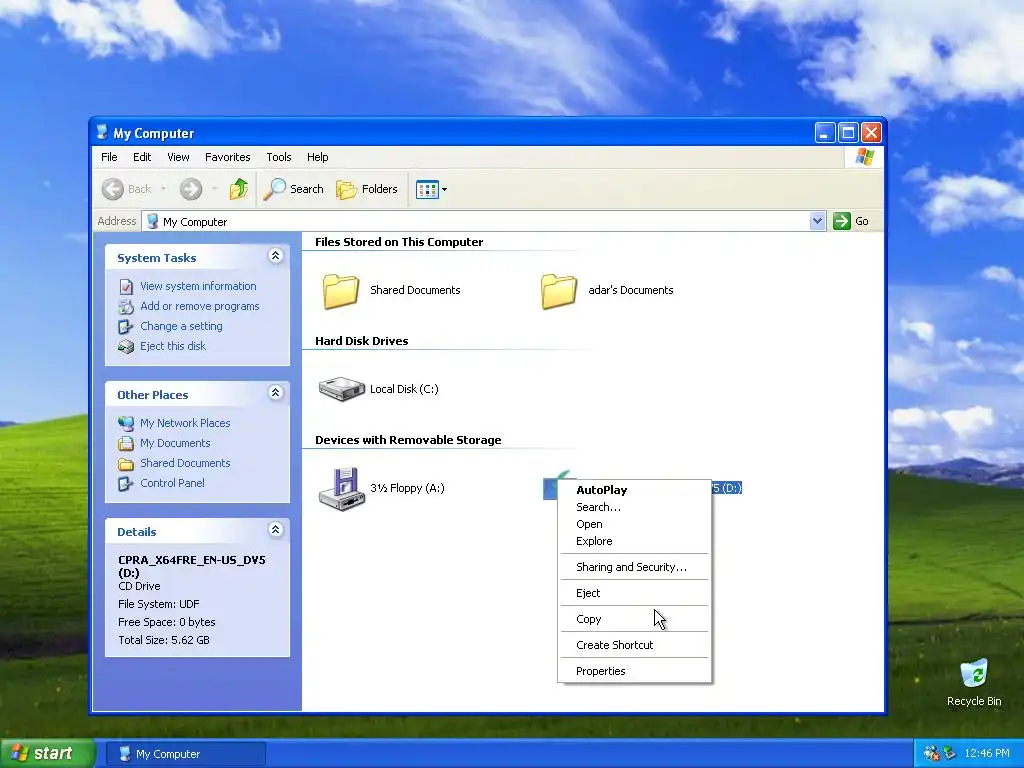Image resolution: width=1024 pixels, height=768 pixels.
Task: Choose Sharing and Security from context menu
Action: click(x=634, y=567)
